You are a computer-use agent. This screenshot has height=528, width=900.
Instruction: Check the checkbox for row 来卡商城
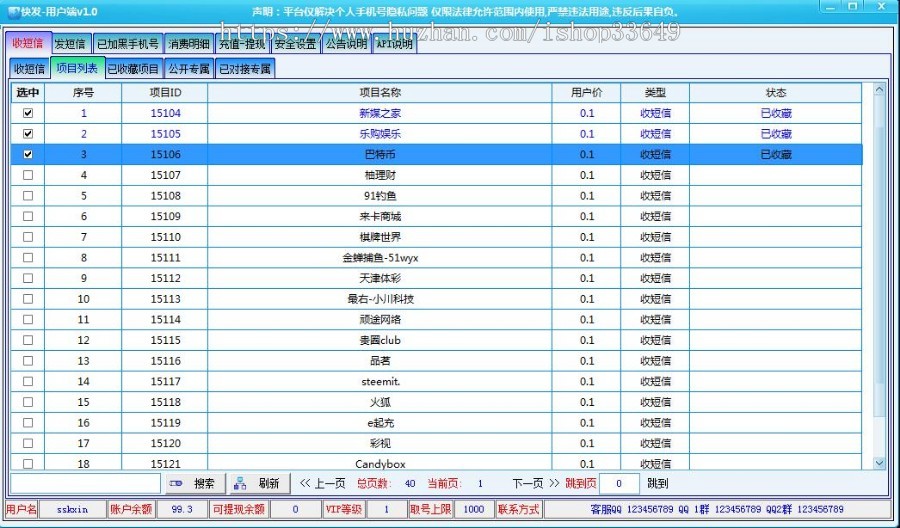pyautogui.click(x=28, y=216)
